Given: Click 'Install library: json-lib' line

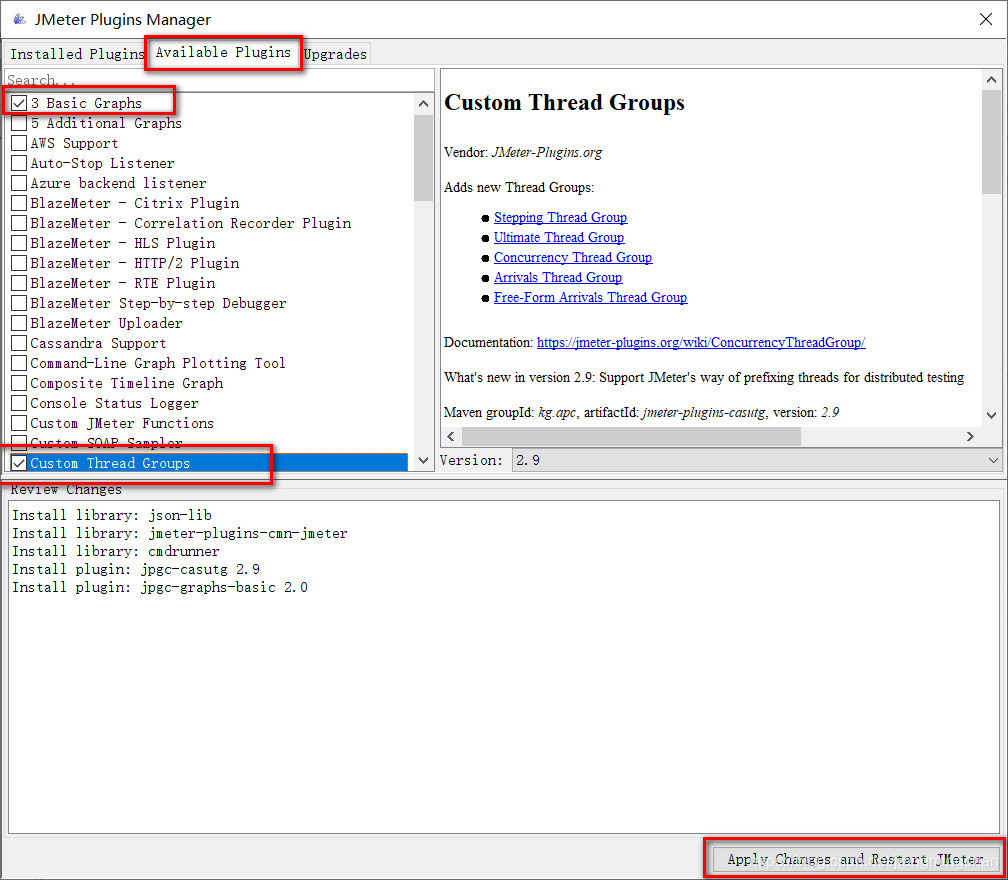Looking at the screenshot, I should [x=112, y=515].
